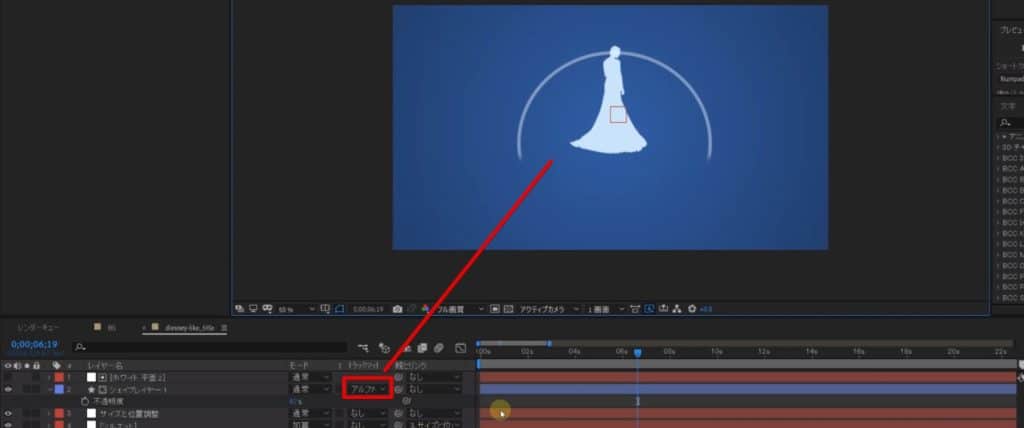The image size is (1024, 428).
Task: Click pixel aspect ratio correction icon
Action: tap(634, 308)
